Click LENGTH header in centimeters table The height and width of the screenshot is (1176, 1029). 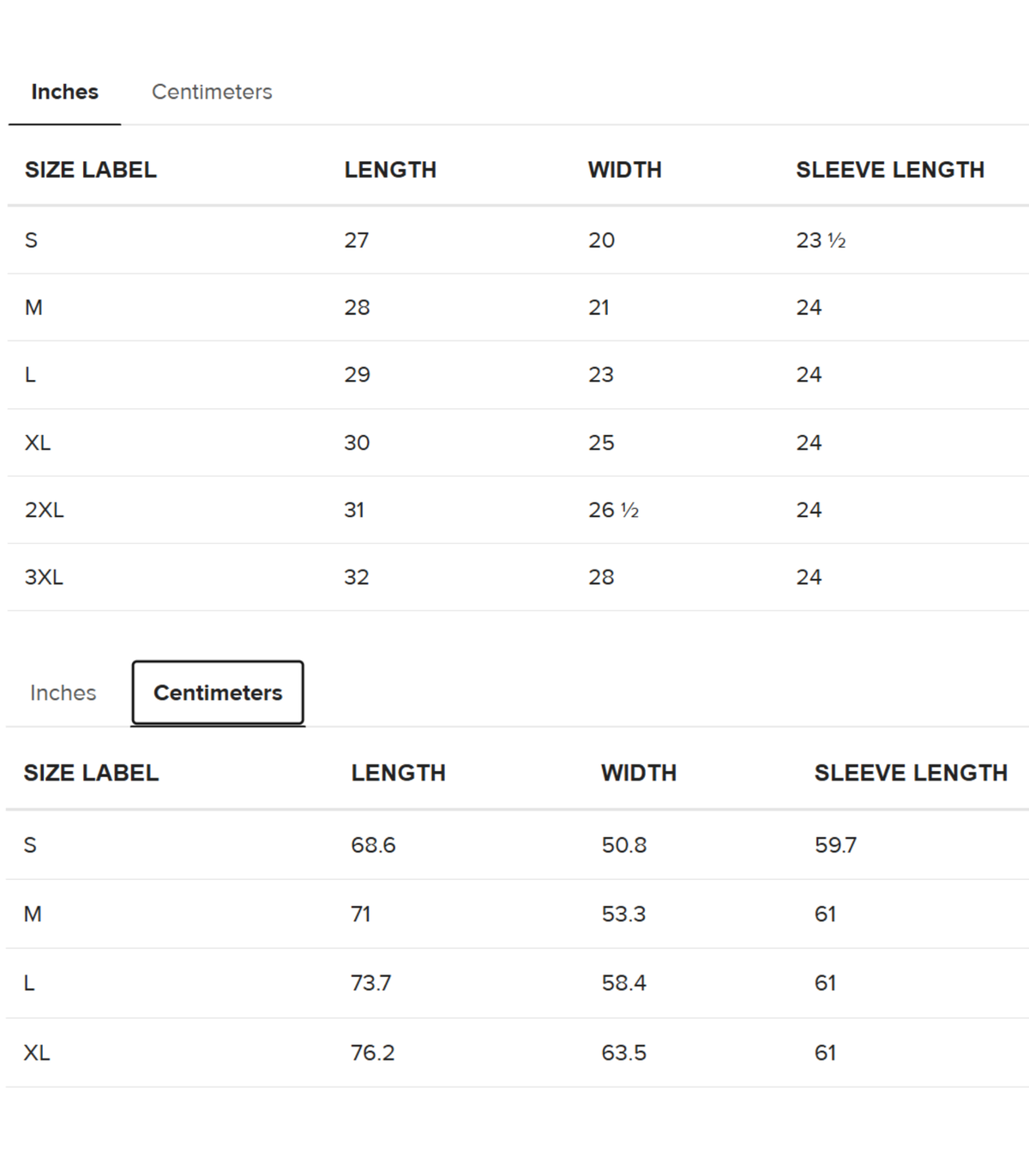pos(398,773)
